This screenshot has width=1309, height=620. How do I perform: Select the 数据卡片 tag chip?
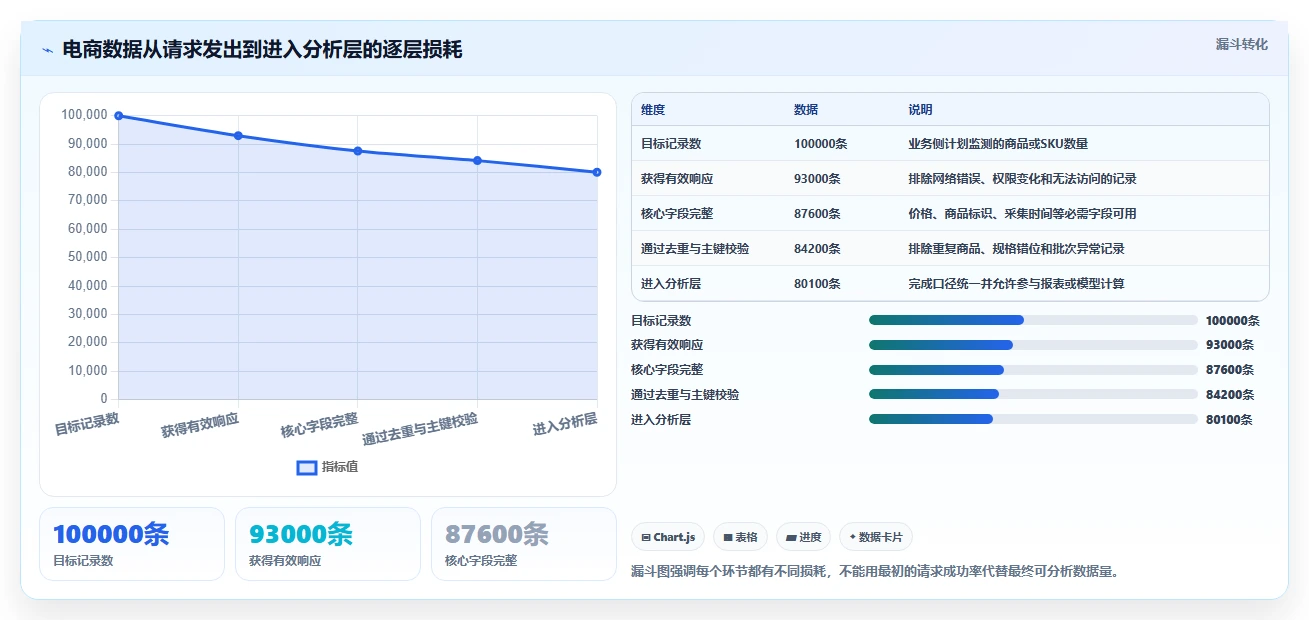tap(875, 537)
